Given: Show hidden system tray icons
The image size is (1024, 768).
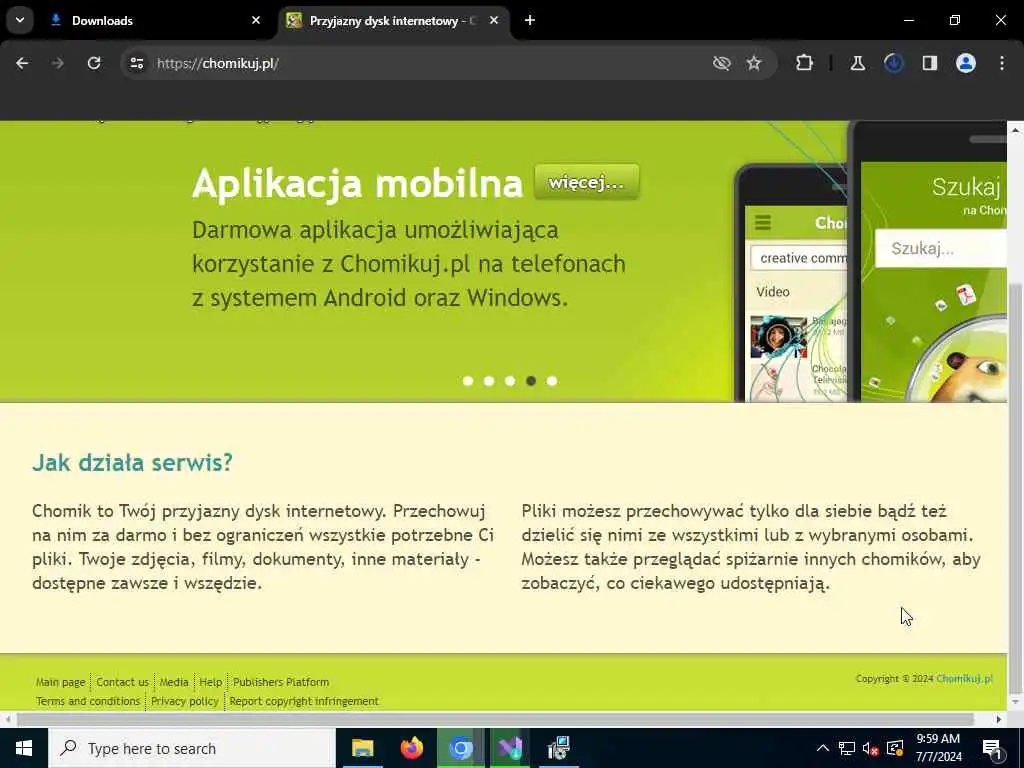Looking at the screenshot, I should (823, 748).
